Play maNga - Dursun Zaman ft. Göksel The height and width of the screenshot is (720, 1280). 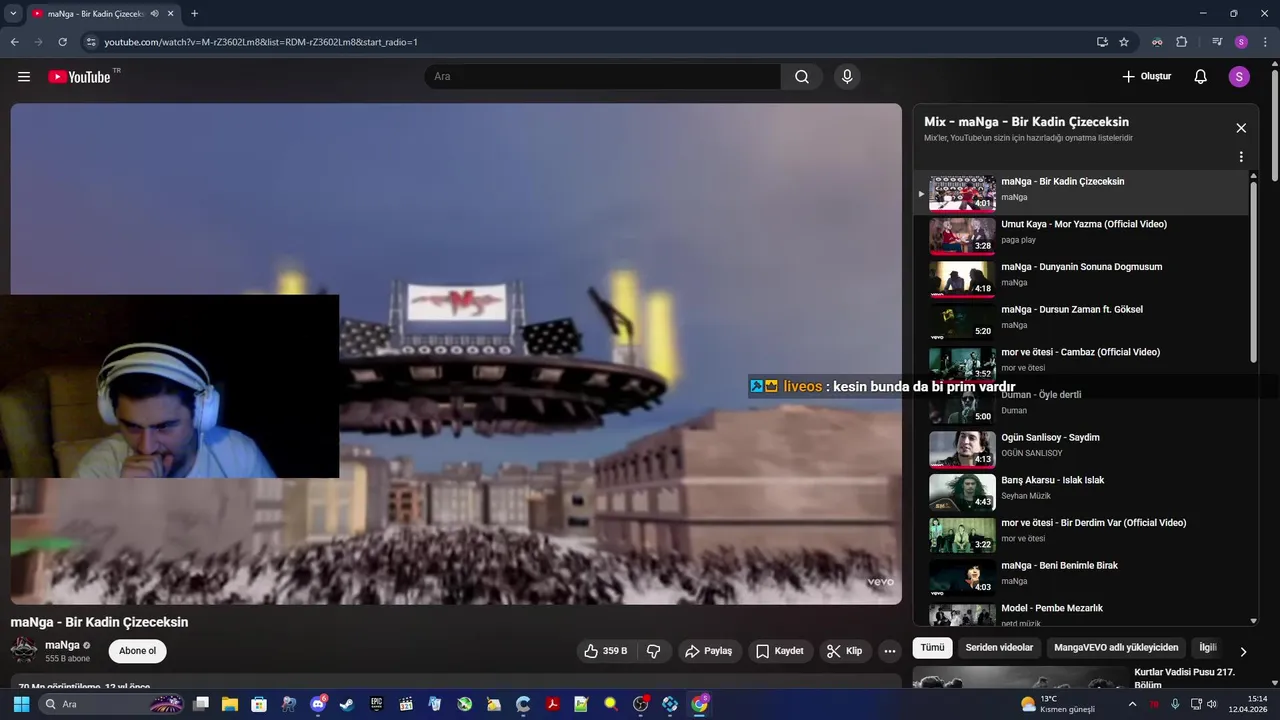[x=1081, y=321]
